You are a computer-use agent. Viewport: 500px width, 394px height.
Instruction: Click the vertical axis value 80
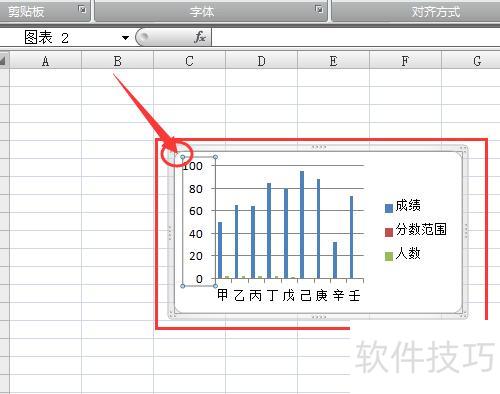coord(196,189)
